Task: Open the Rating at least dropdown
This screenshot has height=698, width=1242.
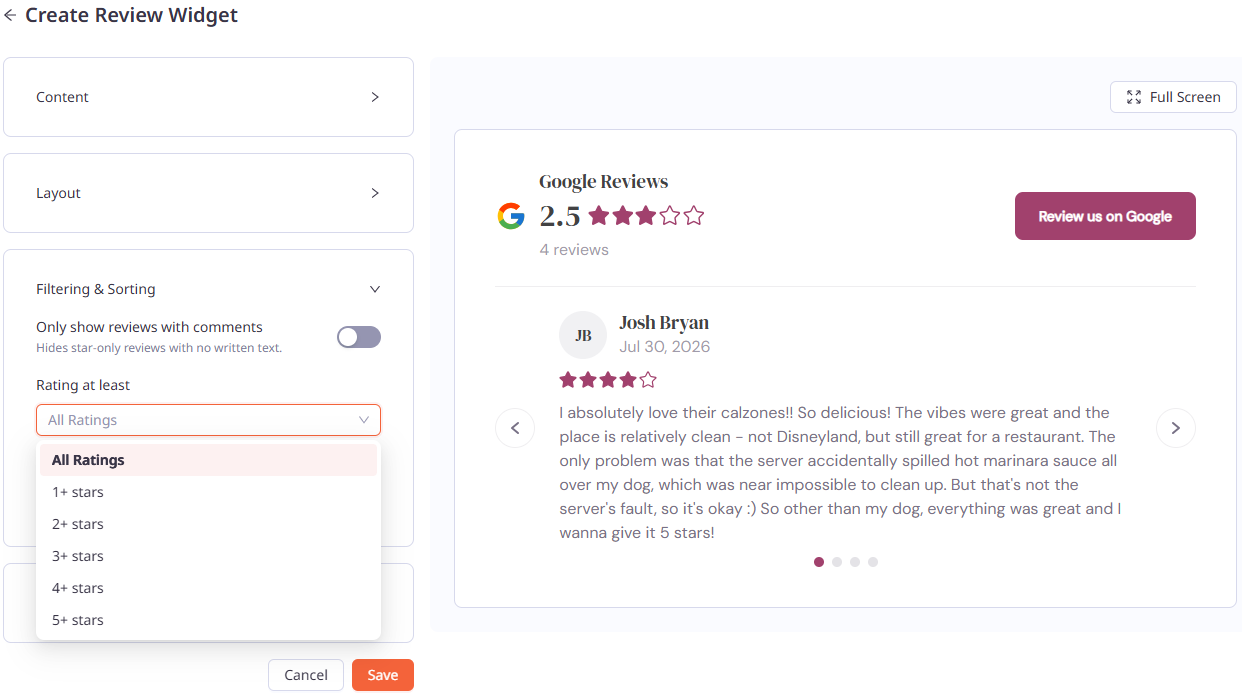Action: point(208,420)
